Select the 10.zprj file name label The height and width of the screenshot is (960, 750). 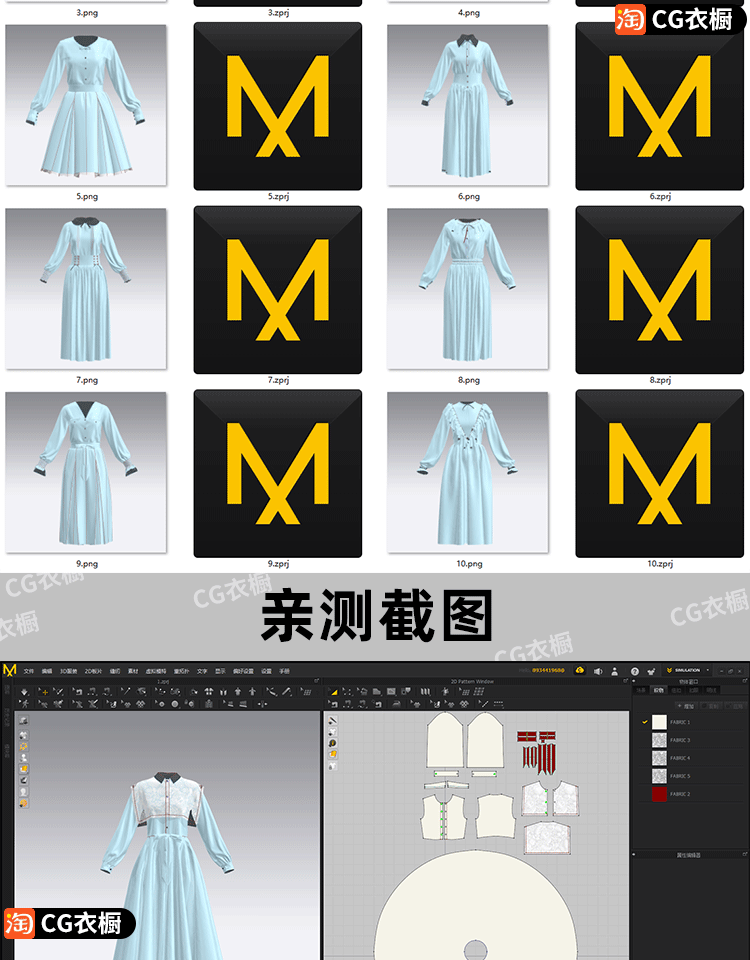click(x=660, y=564)
